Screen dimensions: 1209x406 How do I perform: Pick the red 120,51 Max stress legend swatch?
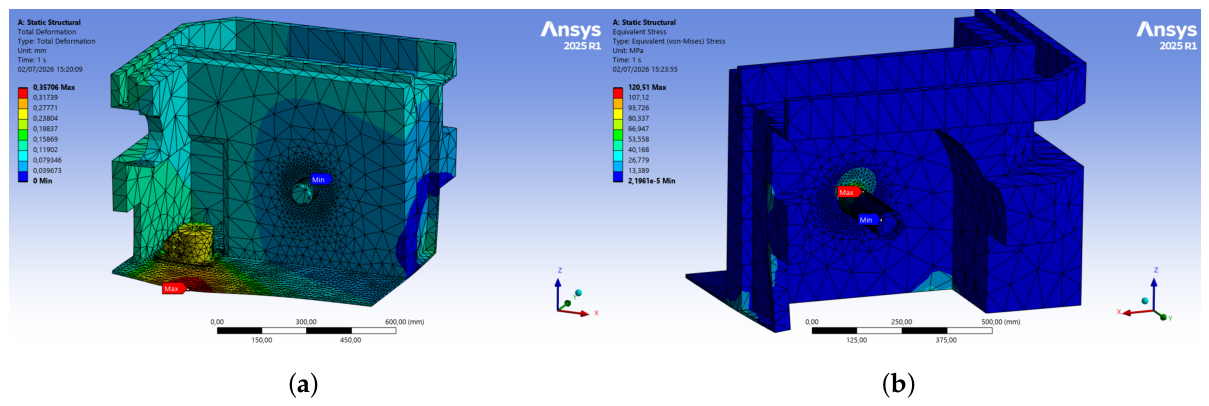click(x=616, y=90)
